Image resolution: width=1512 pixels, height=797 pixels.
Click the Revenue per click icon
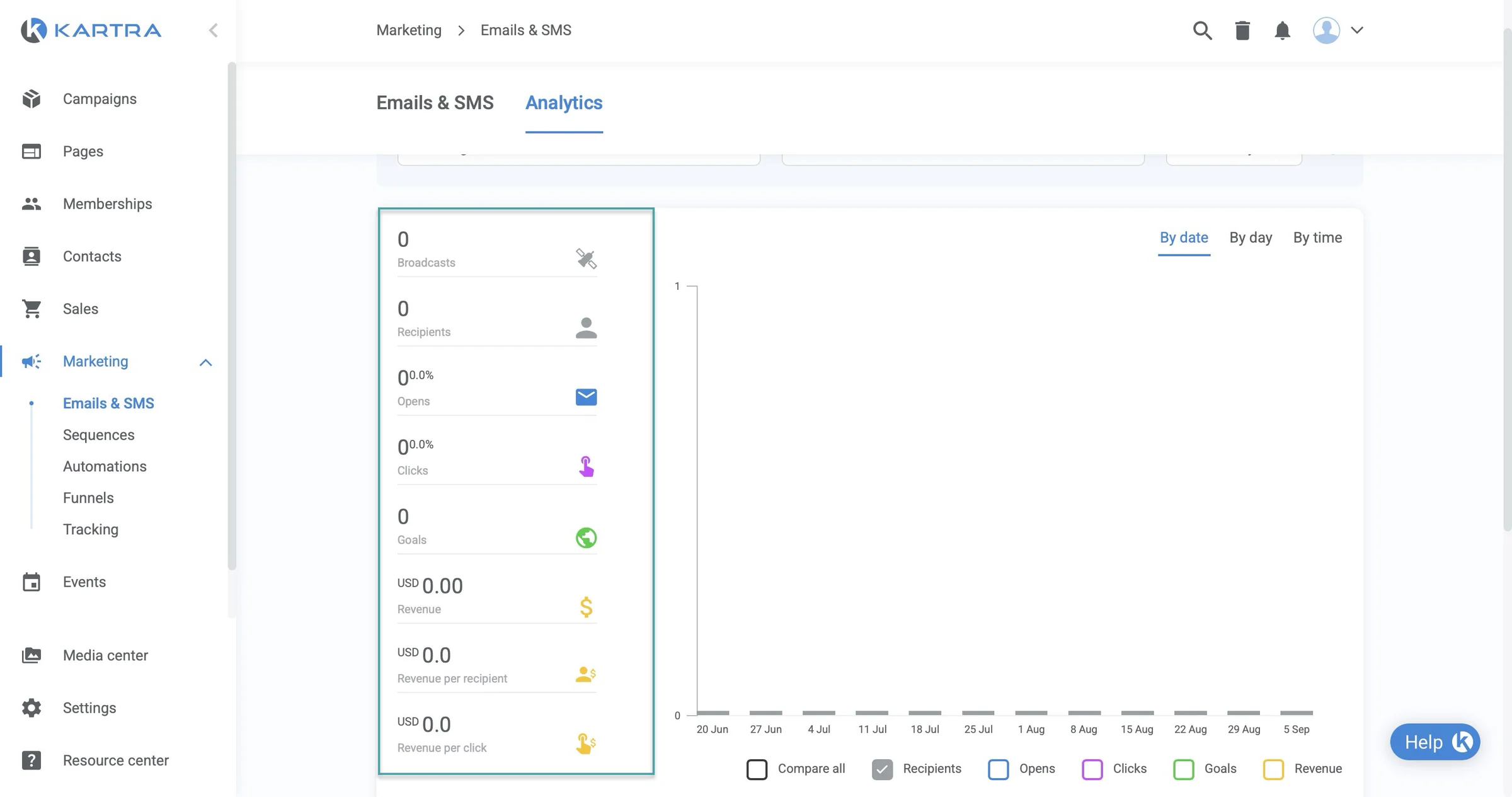pos(586,743)
